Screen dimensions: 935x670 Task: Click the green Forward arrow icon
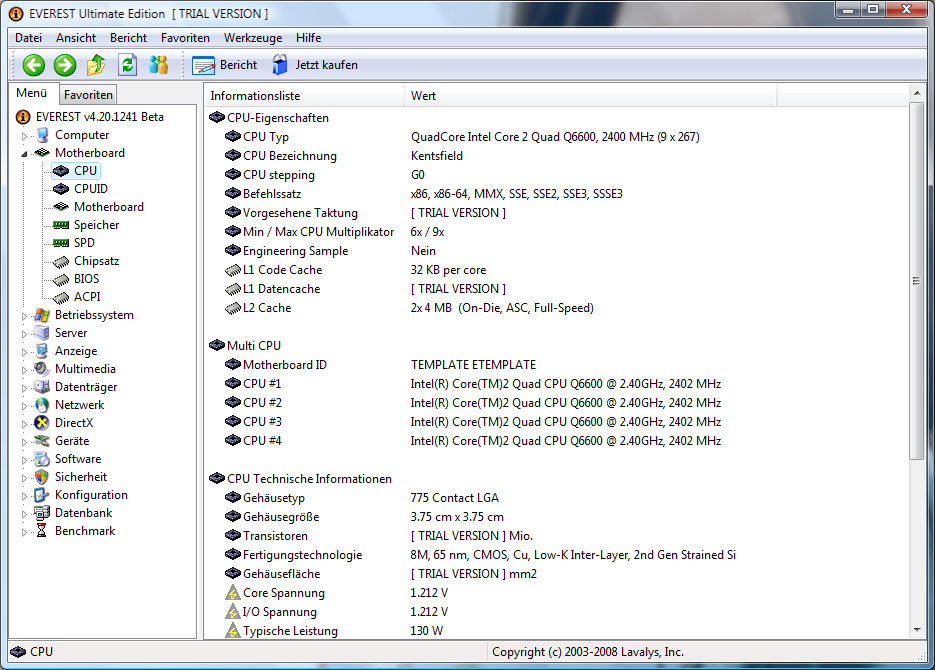point(64,65)
